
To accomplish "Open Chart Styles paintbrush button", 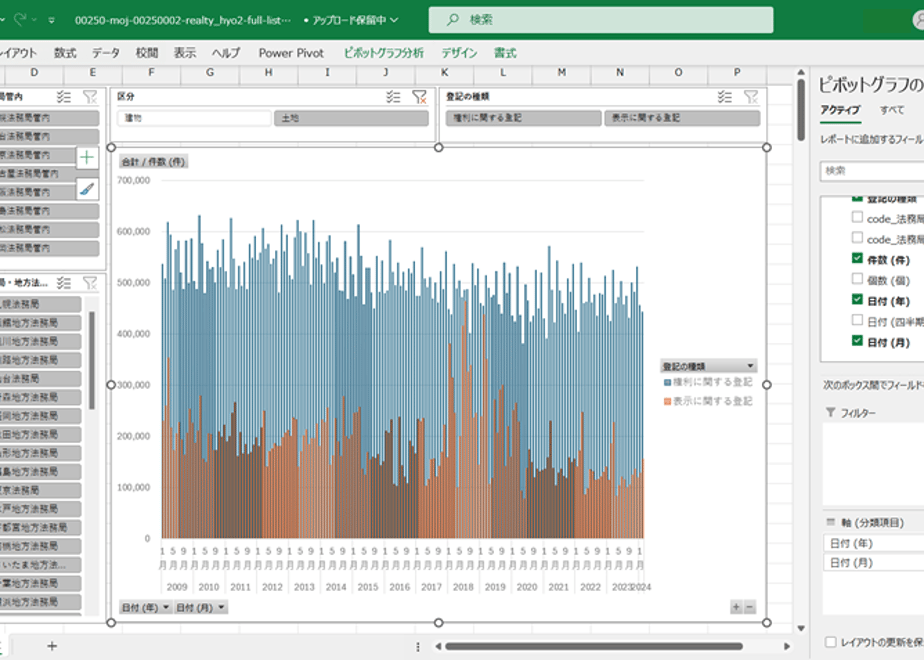I will pyautogui.click(x=87, y=190).
